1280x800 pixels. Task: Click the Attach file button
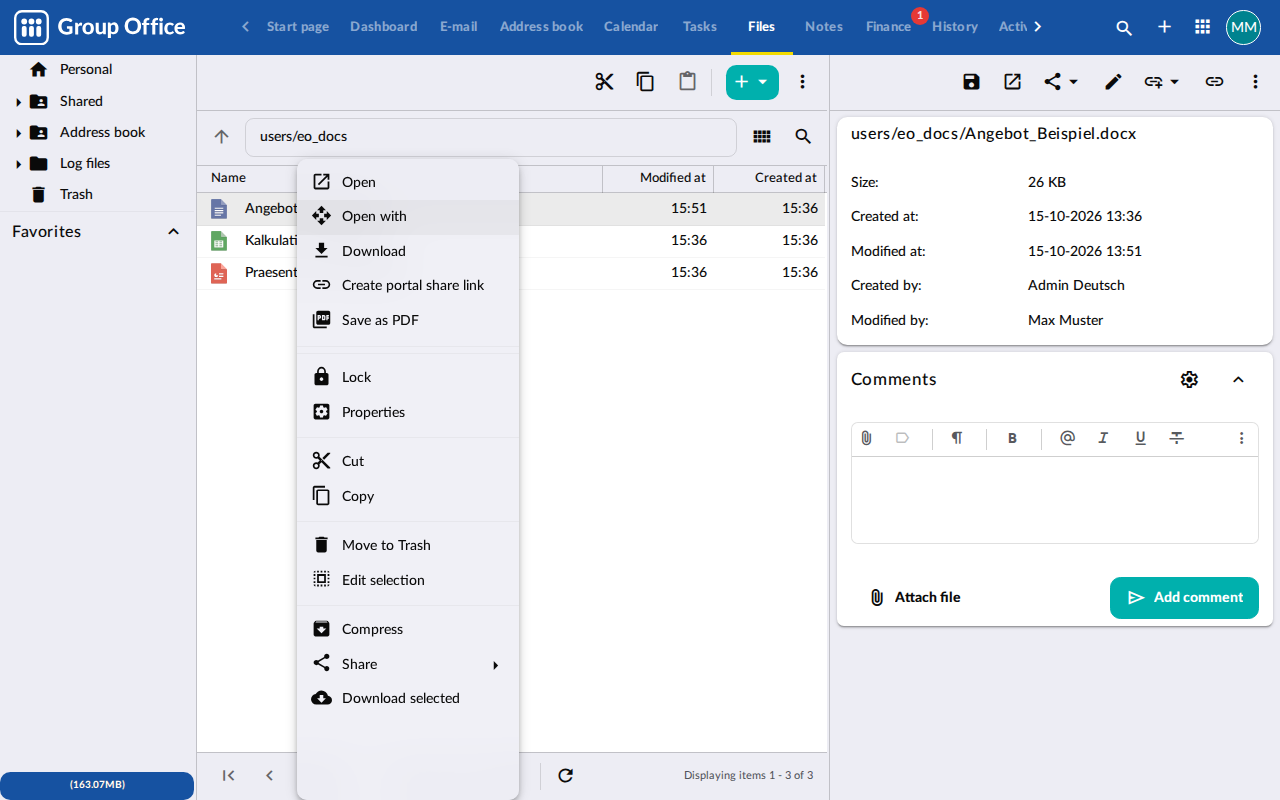point(915,598)
